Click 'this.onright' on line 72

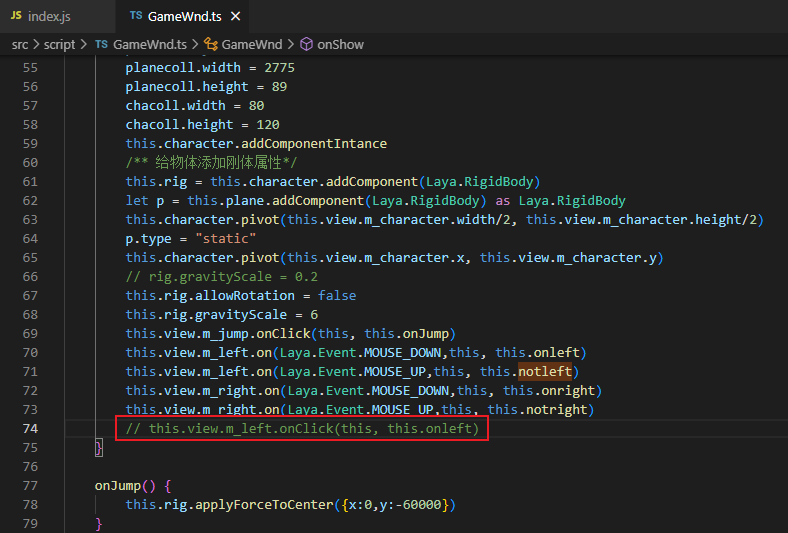(x=549, y=391)
